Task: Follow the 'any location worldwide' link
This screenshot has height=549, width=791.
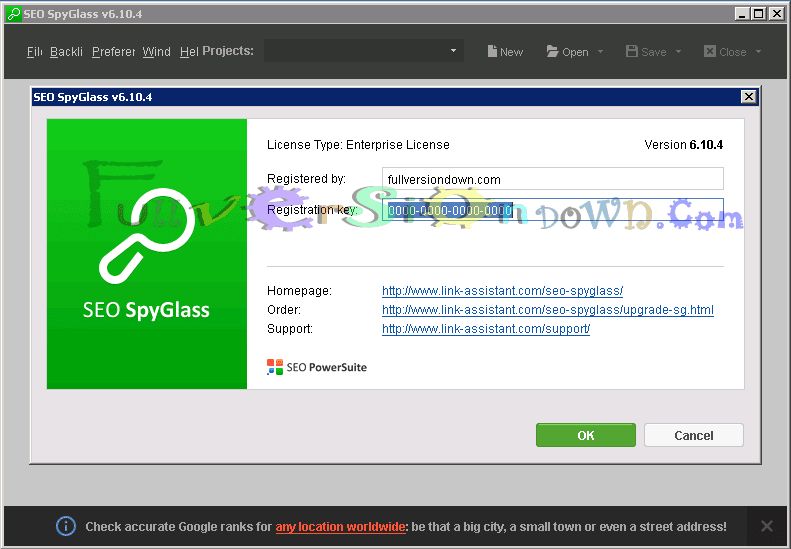Action: coord(341,527)
